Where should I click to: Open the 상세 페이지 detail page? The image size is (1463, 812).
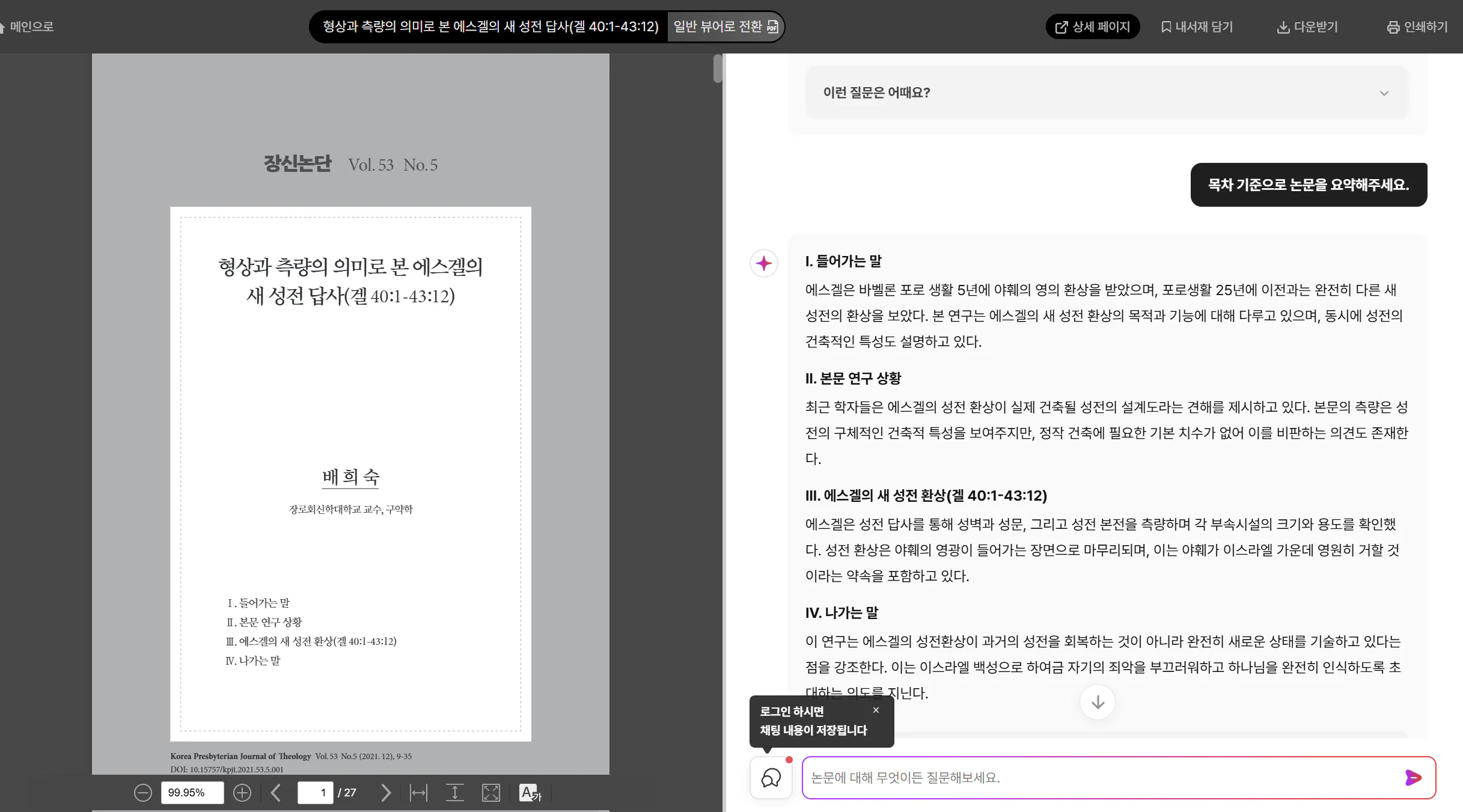(x=1093, y=26)
